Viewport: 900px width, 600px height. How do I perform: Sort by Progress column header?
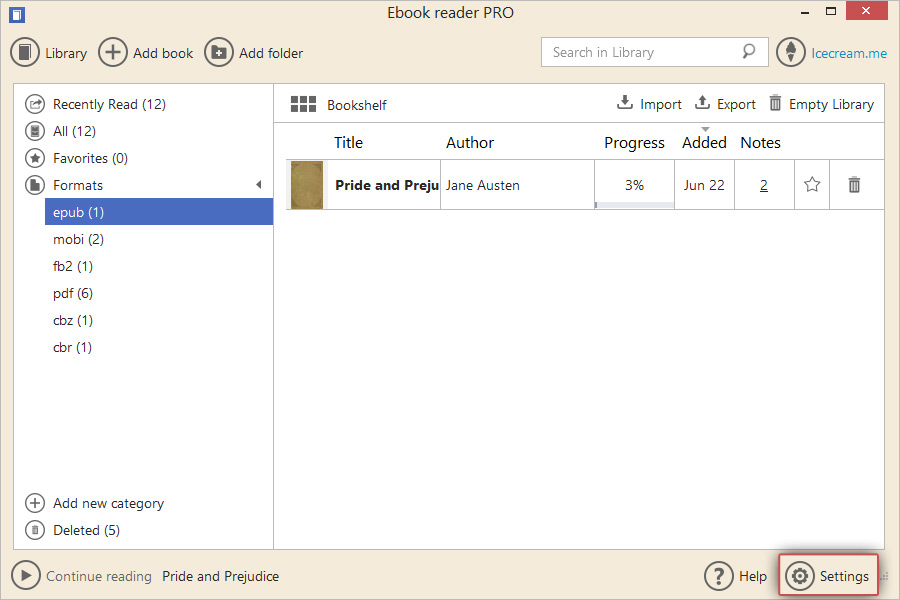click(x=634, y=142)
